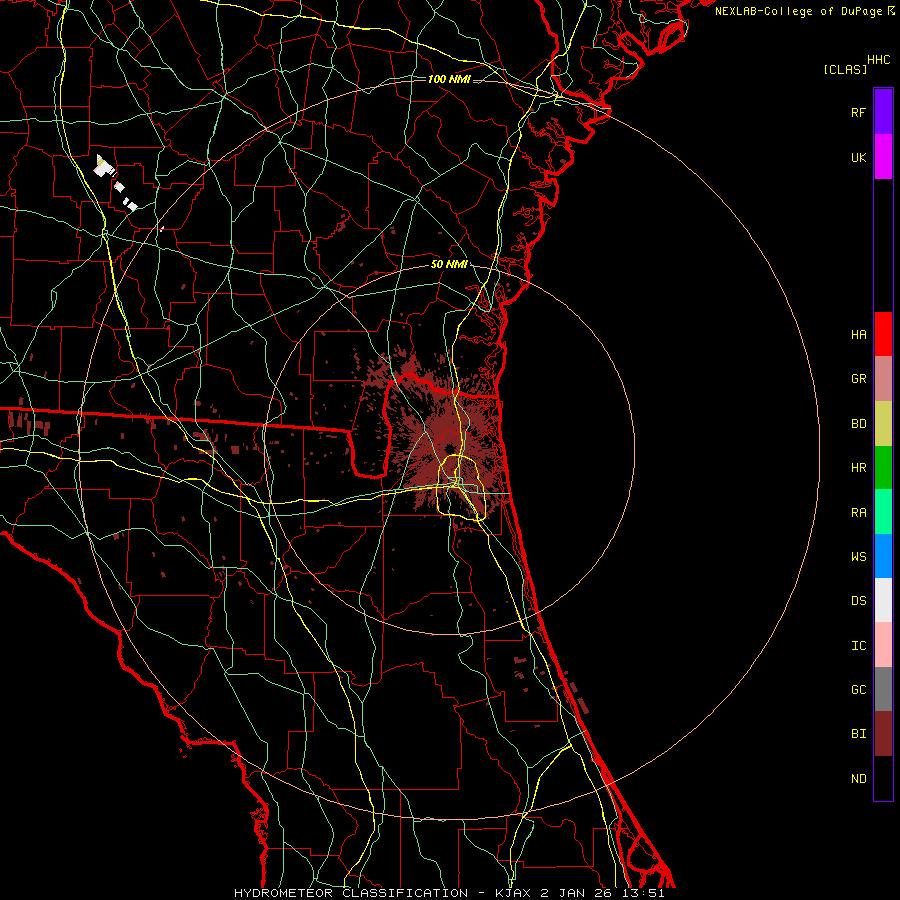Click the HA red legend swatch
The image size is (900, 900).
883,334
